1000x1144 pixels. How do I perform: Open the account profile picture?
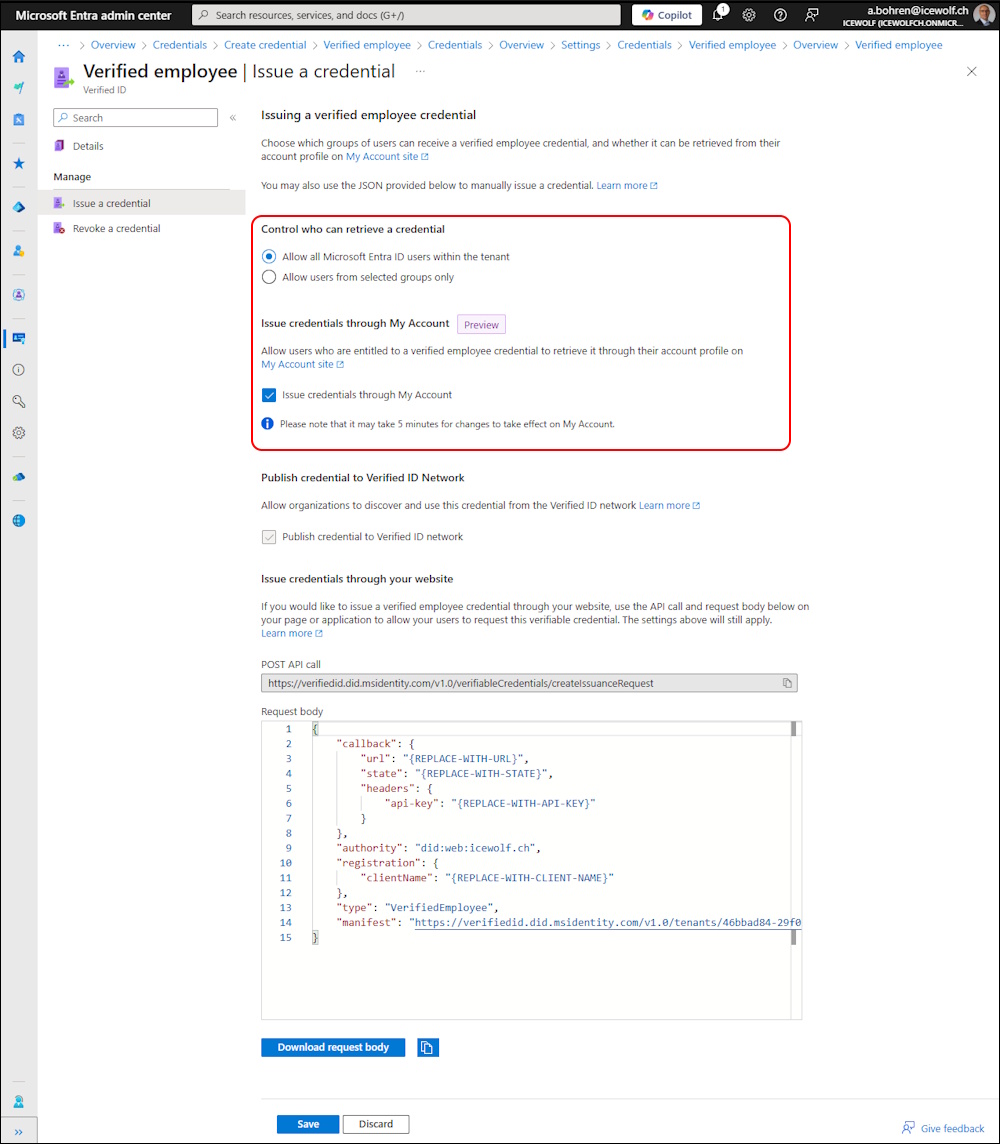click(x=984, y=15)
